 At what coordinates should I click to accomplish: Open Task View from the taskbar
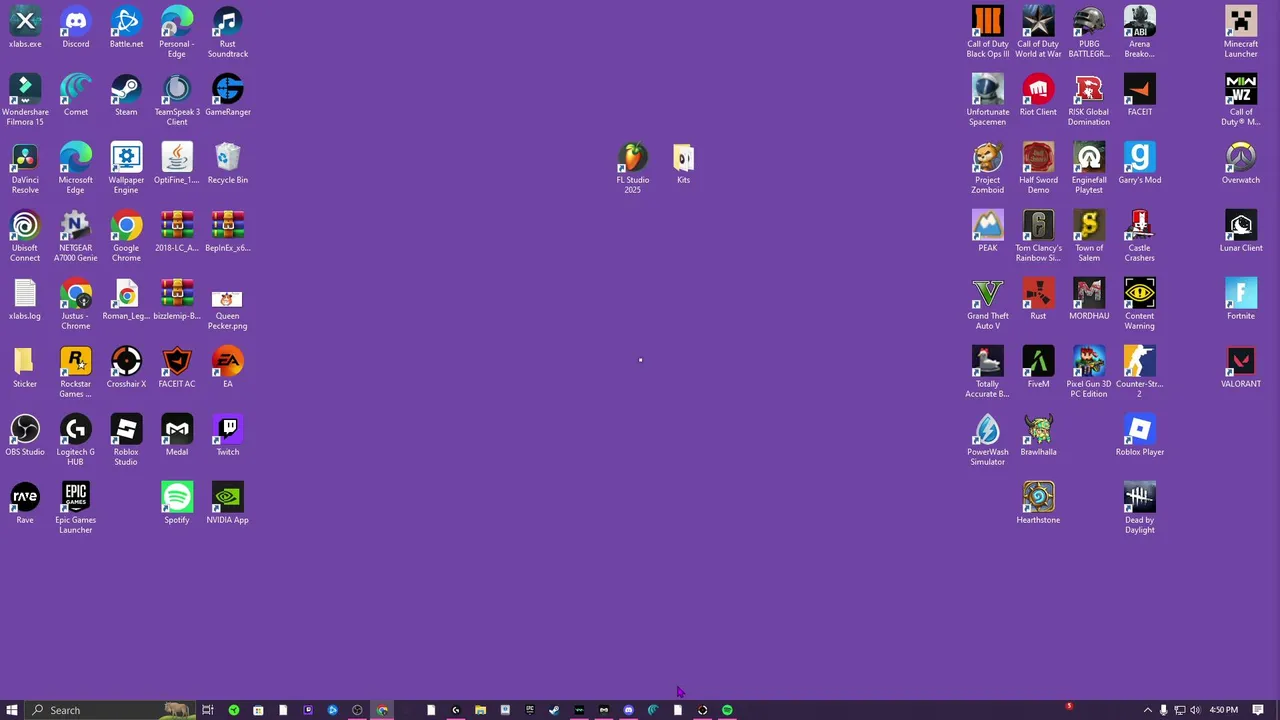tap(208, 710)
